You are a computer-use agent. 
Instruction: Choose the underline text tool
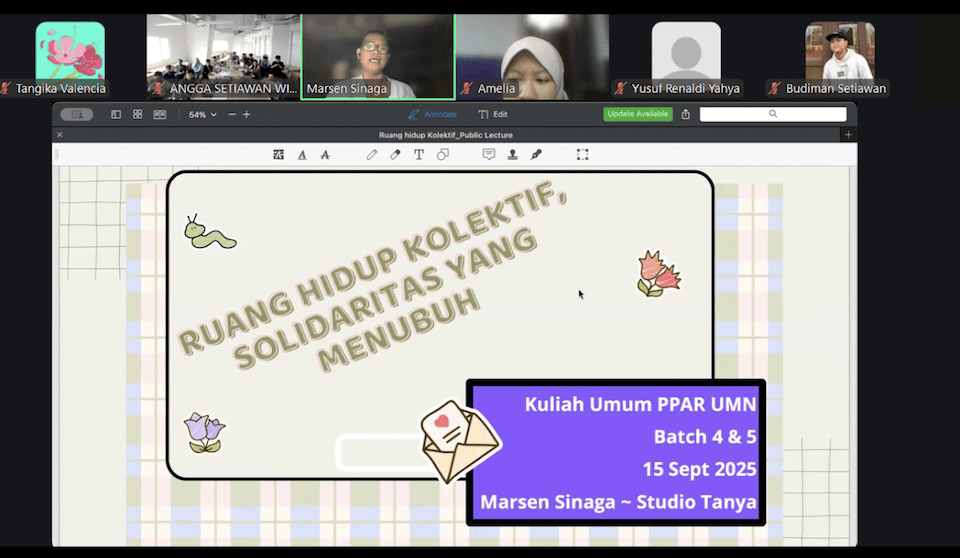pyautogui.click(x=302, y=155)
